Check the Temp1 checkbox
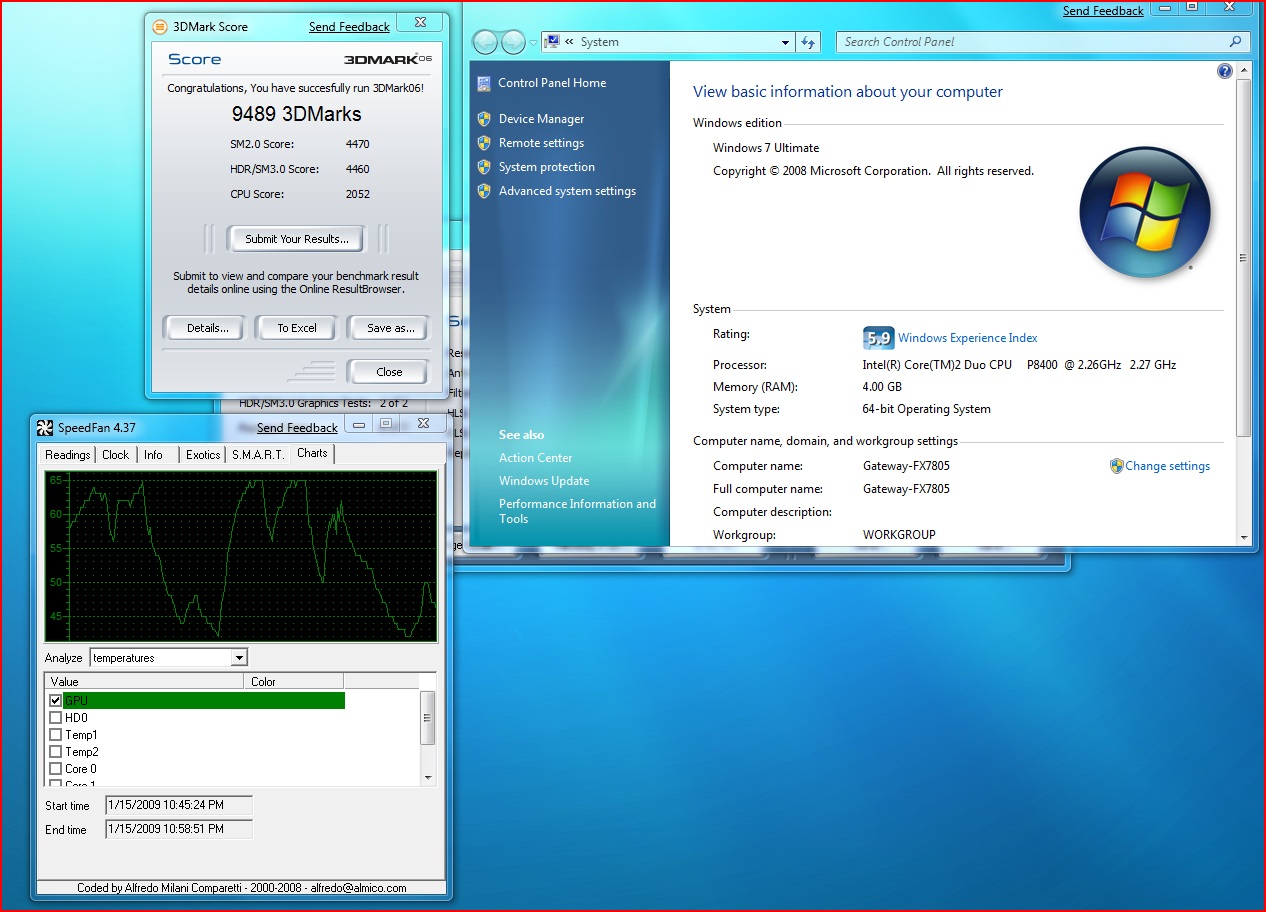This screenshot has width=1266, height=912. (56, 735)
